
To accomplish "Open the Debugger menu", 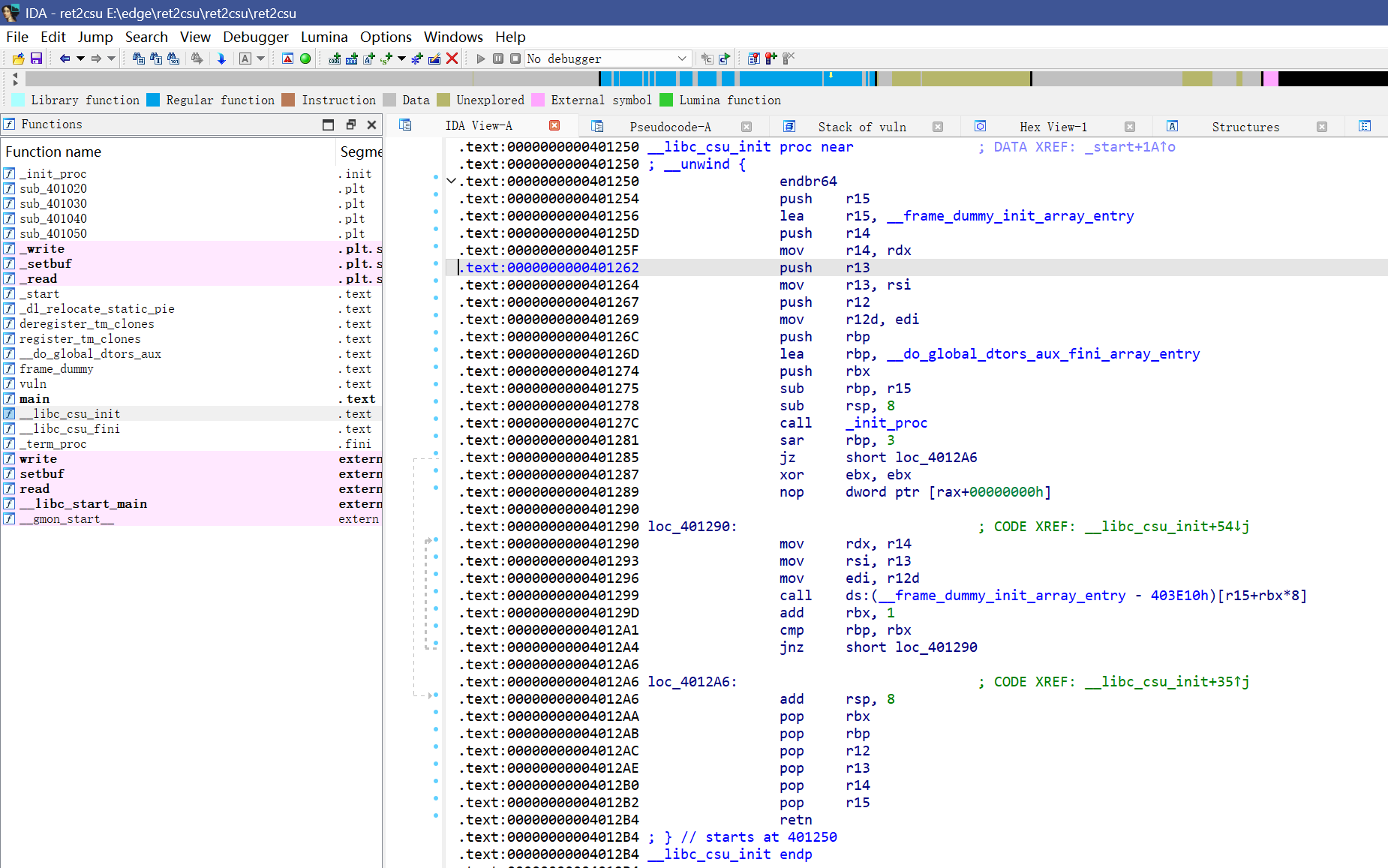I will click(255, 37).
